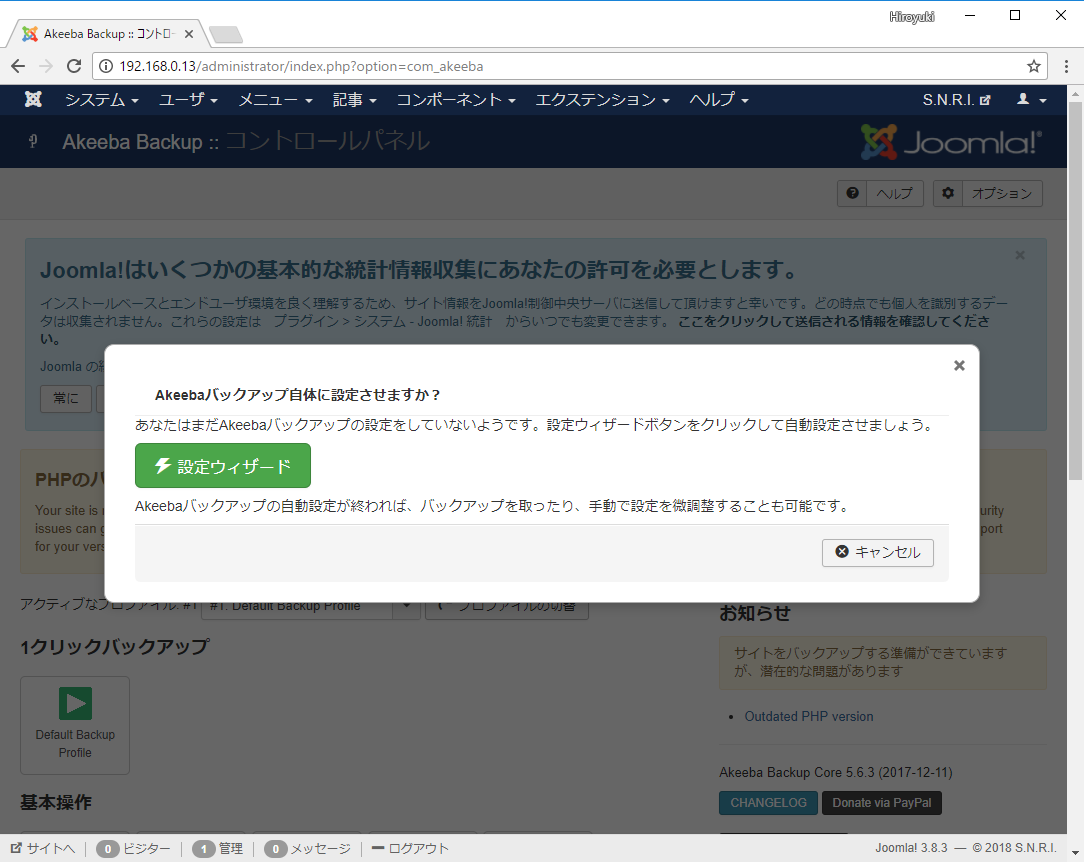This screenshot has width=1084, height=862.
Task: Click the CHANGELOG button
Action: coord(768,803)
